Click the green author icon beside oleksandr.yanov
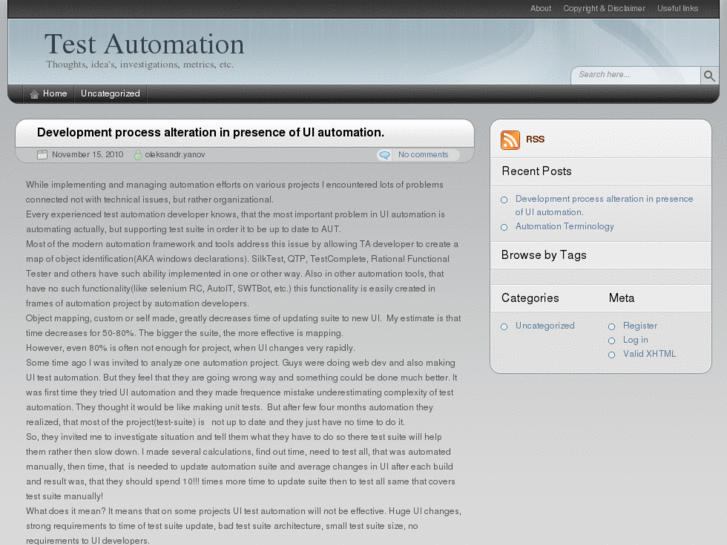 click(x=138, y=155)
